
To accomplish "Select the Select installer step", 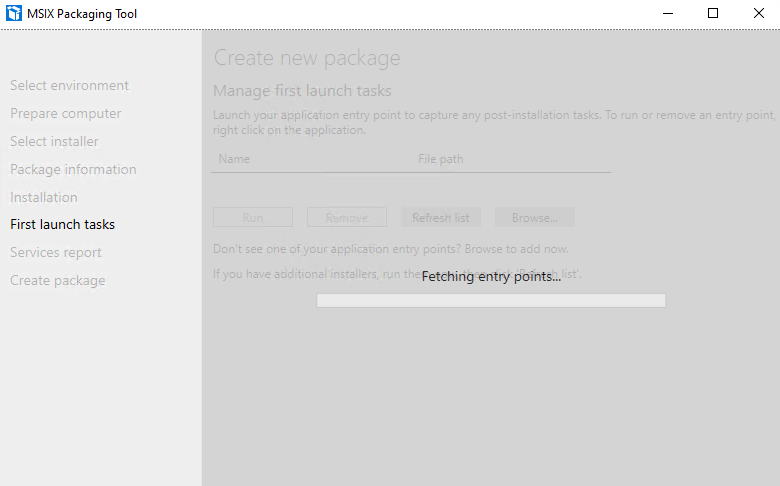I will tap(54, 141).
